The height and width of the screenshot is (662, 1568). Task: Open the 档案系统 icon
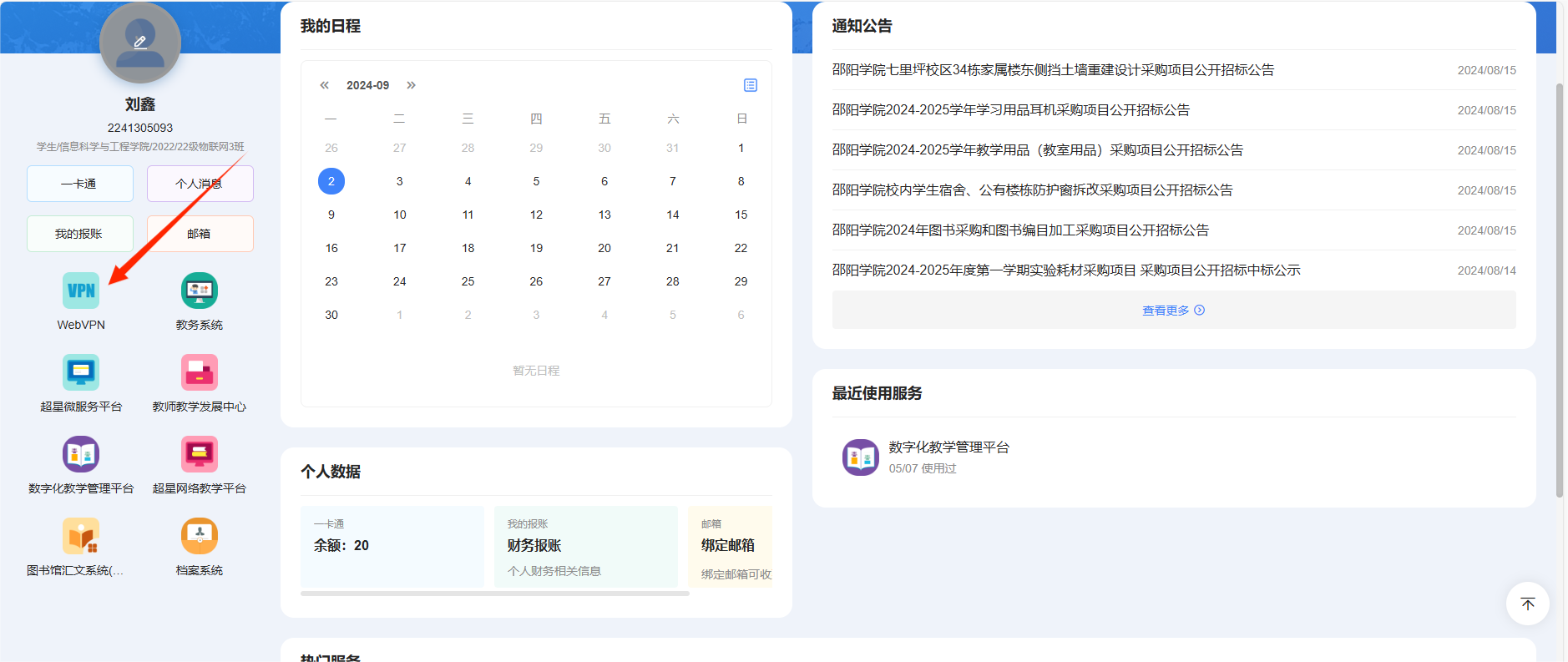pyautogui.click(x=200, y=537)
